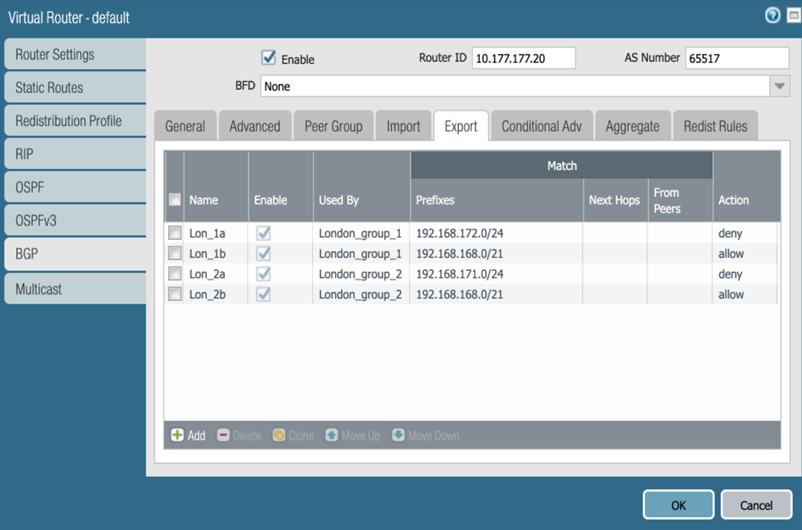Click the help question mark icon

(772, 16)
